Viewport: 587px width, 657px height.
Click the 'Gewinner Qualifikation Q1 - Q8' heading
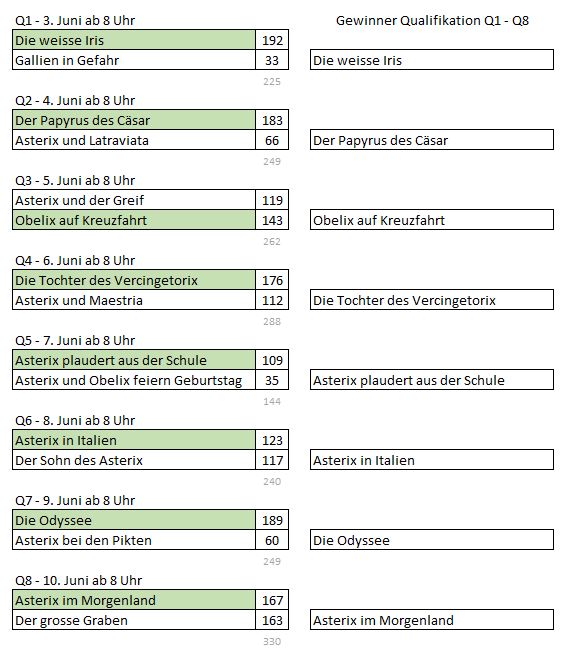click(x=432, y=20)
